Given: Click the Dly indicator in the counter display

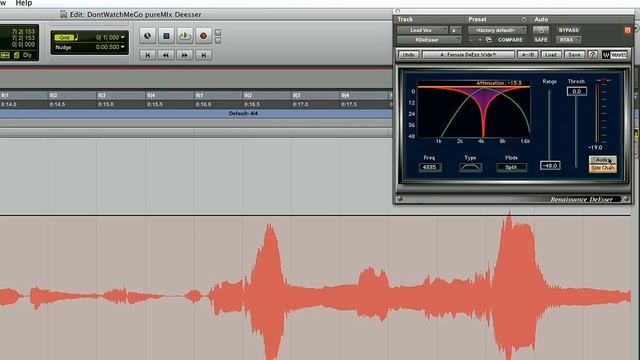Looking at the screenshot, I should pyautogui.click(x=27, y=55).
